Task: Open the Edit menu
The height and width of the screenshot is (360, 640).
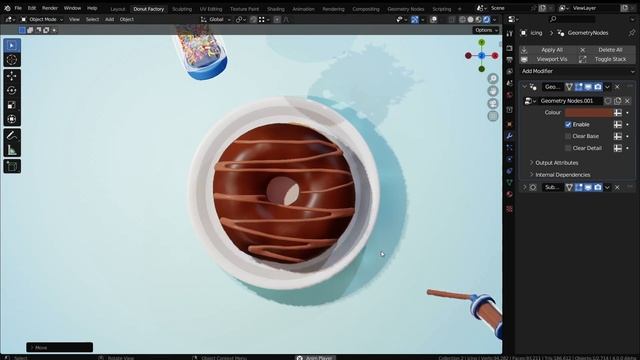Action: pyautogui.click(x=32, y=8)
